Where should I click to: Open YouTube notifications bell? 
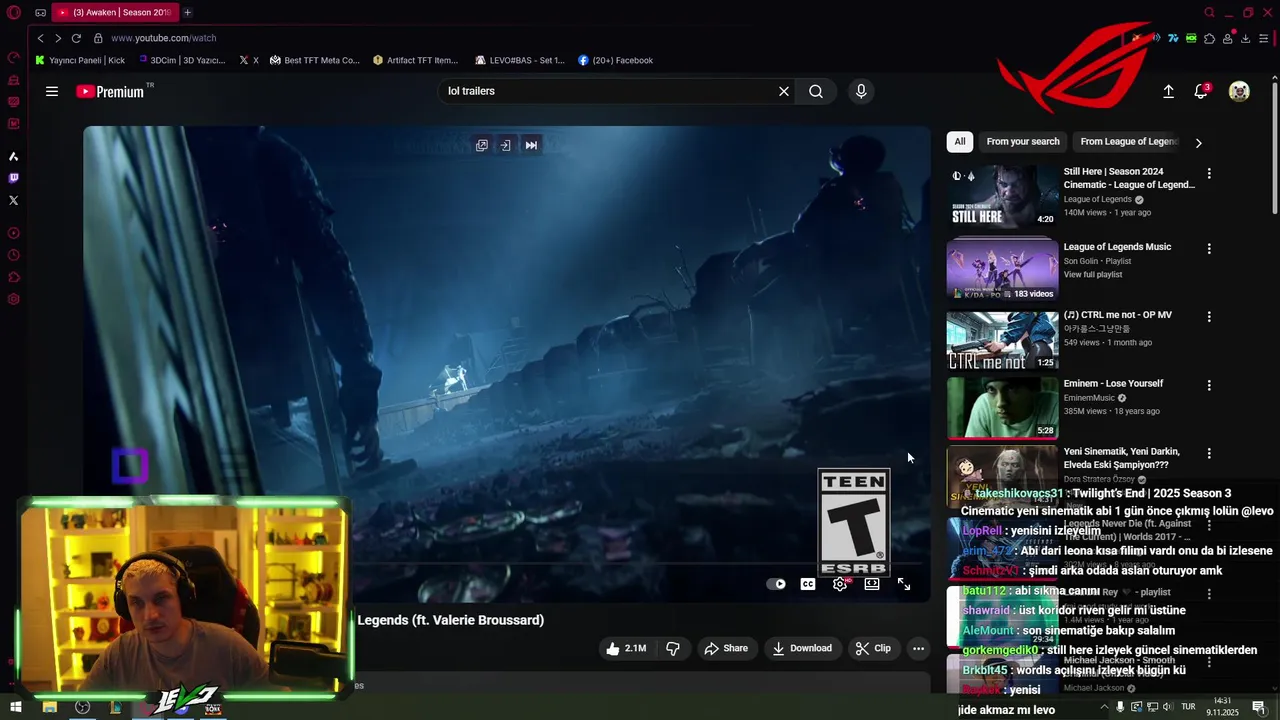[x=1201, y=91]
